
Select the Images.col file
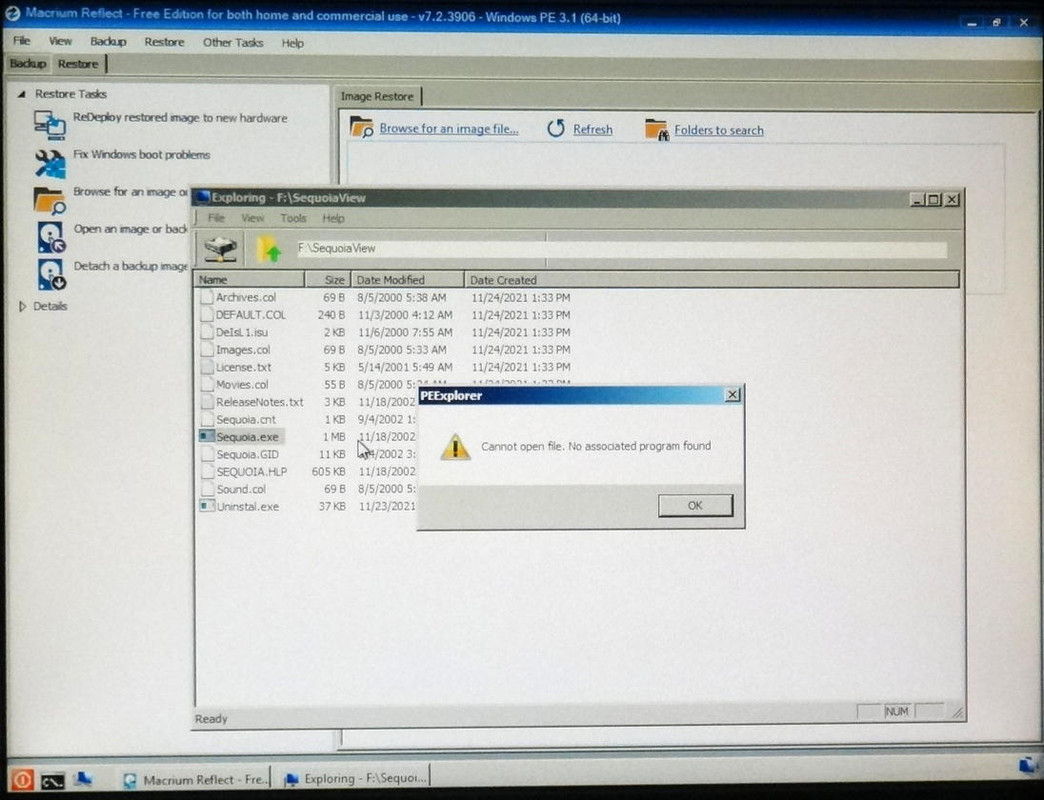pyautogui.click(x=243, y=349)
